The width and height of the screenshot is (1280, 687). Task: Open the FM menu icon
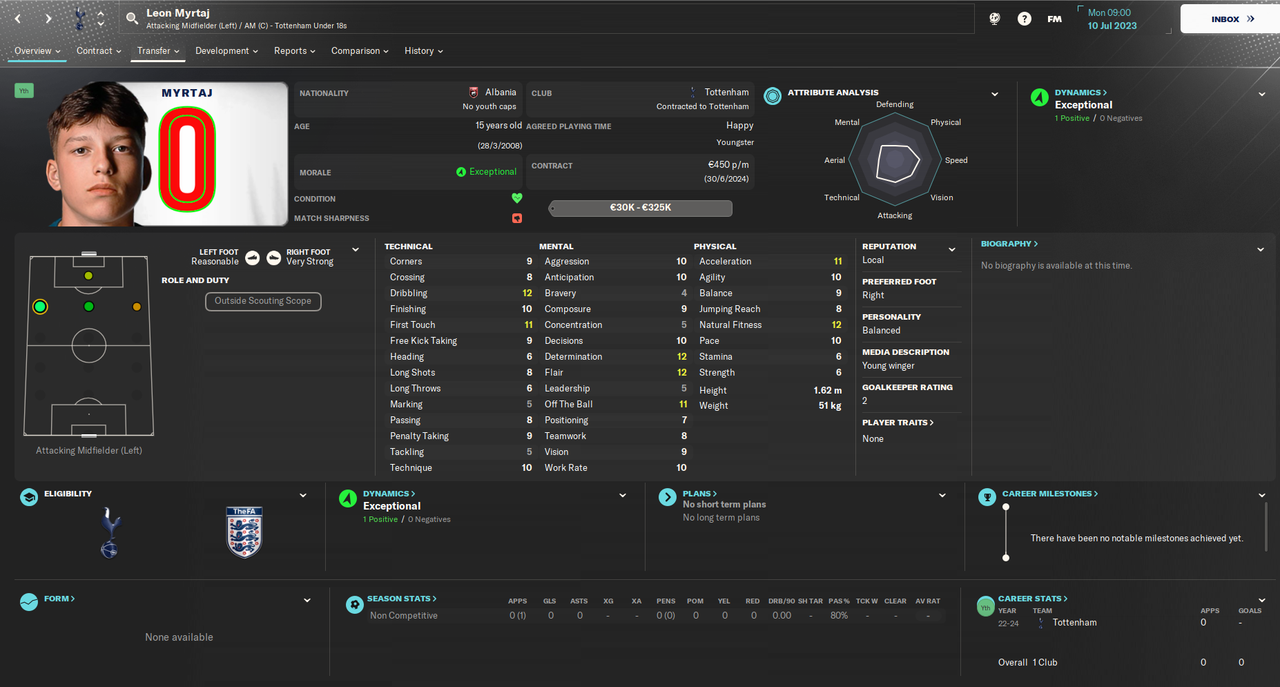coord(1054,18)
